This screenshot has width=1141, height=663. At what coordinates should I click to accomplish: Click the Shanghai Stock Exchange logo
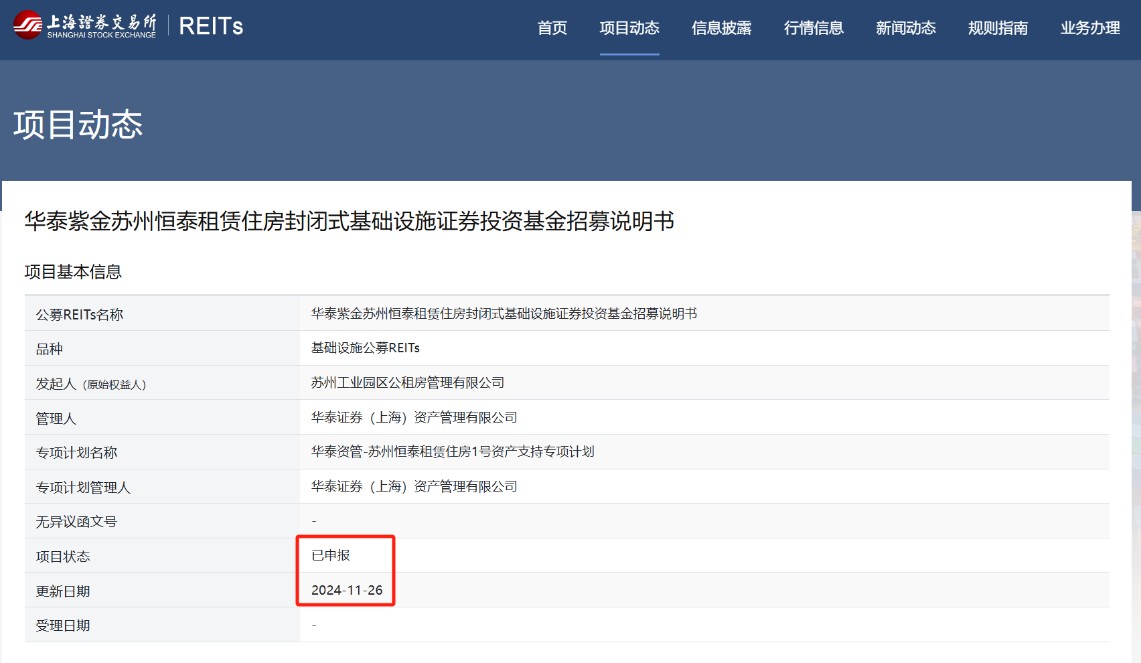tap(84, 25)
